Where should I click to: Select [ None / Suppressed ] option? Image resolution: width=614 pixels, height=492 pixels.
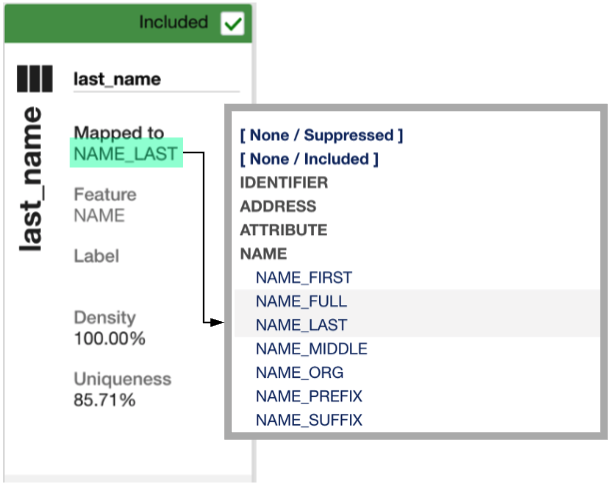pos(321,134)
